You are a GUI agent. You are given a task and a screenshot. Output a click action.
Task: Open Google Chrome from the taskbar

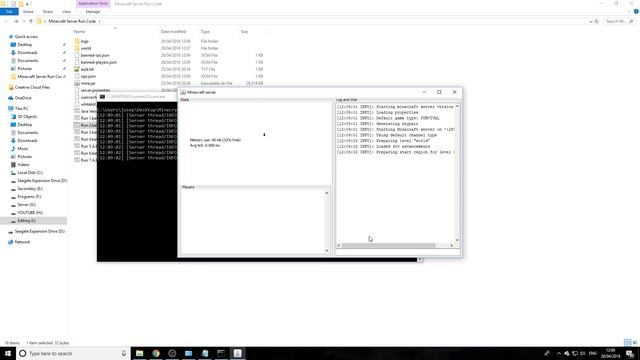[x=156, y=353]
